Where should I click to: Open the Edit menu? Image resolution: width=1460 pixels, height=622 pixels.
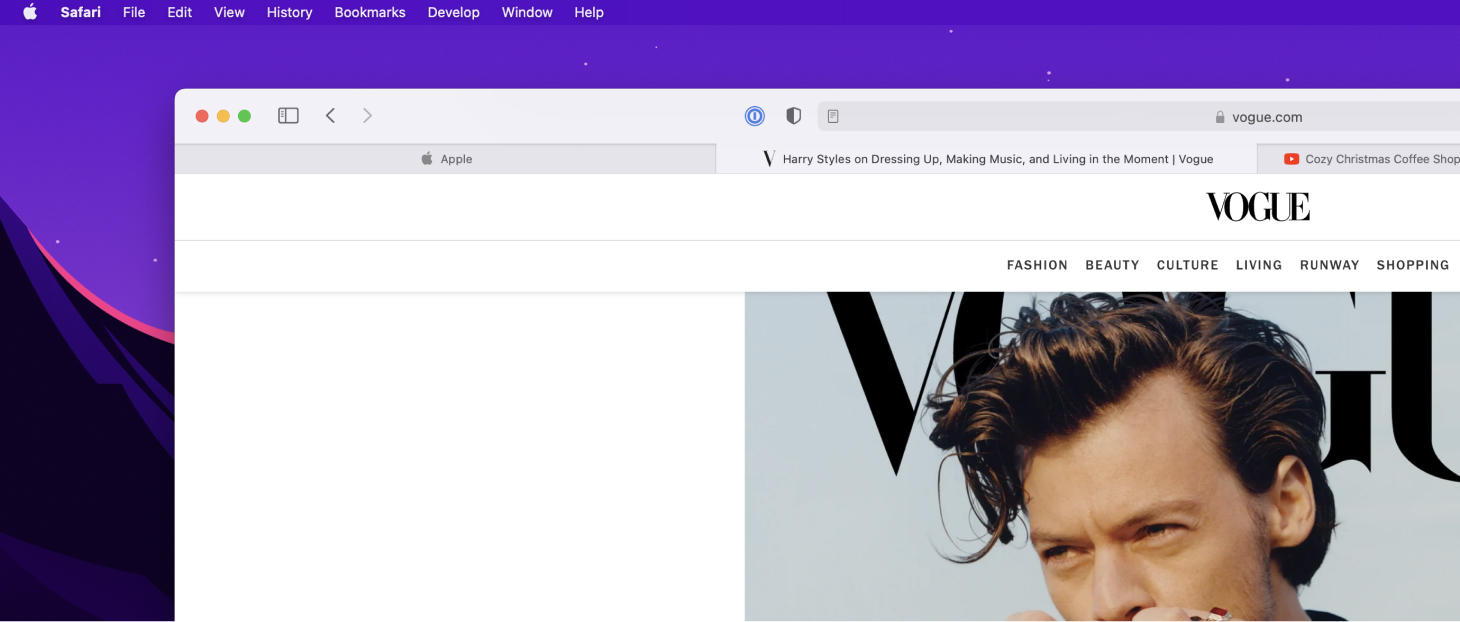click(x=180, y=12)
